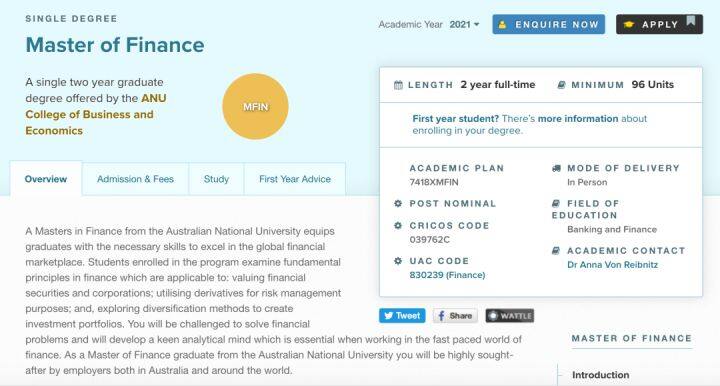Click the bookmark icon on Apply button
The height and width of the screenshot is (386, 720).
690,21
